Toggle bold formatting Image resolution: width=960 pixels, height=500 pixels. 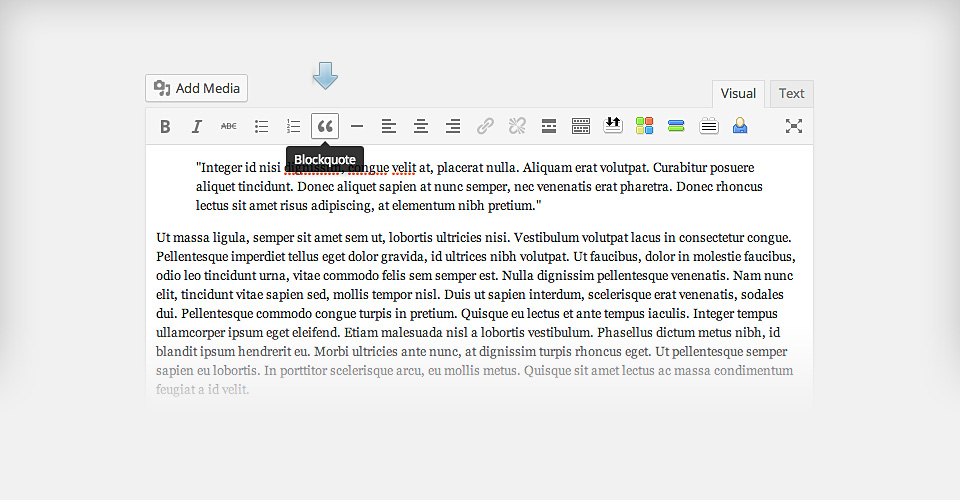(165, 127)
